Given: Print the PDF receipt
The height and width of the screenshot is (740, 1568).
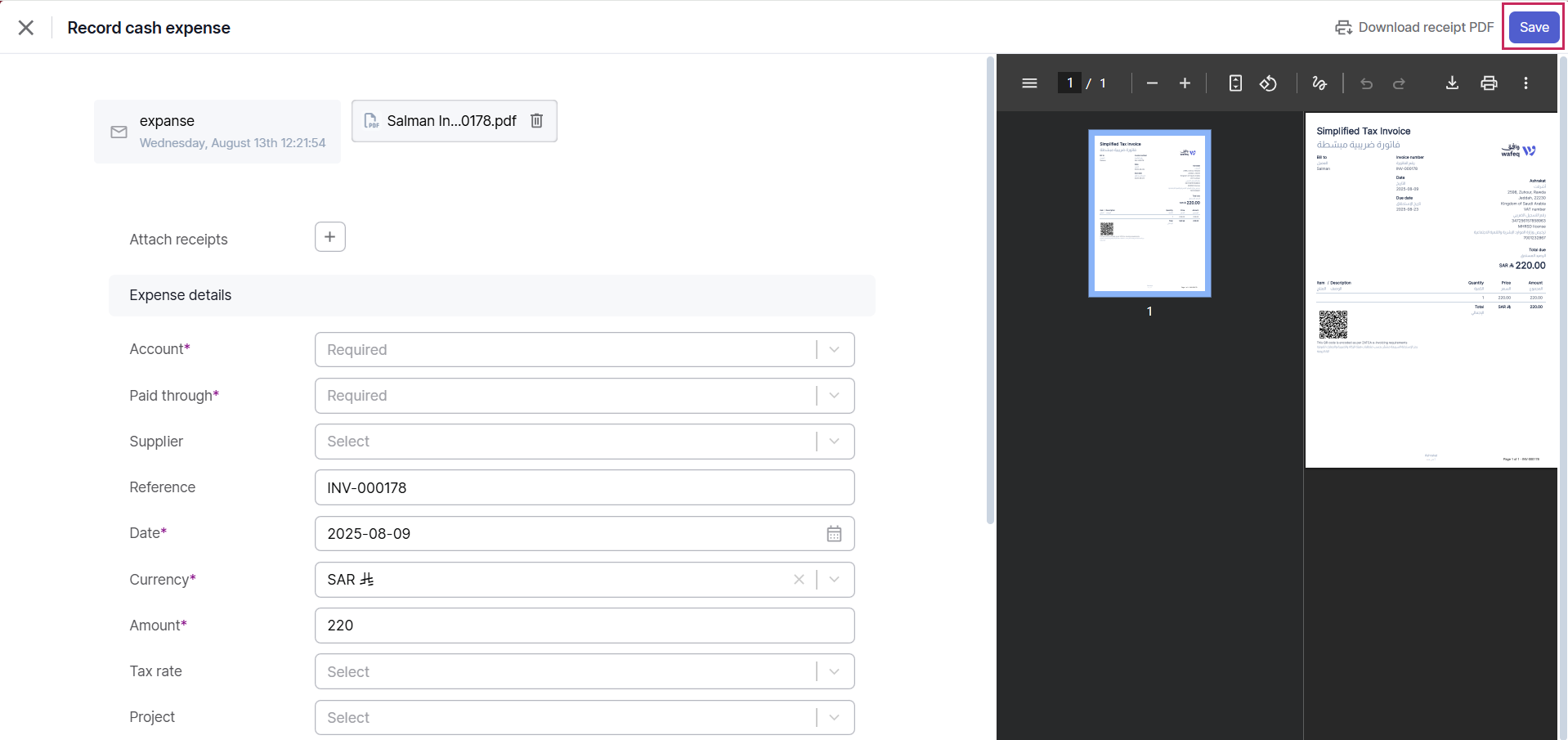Looking at the screenshot, I should (1489, 83).
